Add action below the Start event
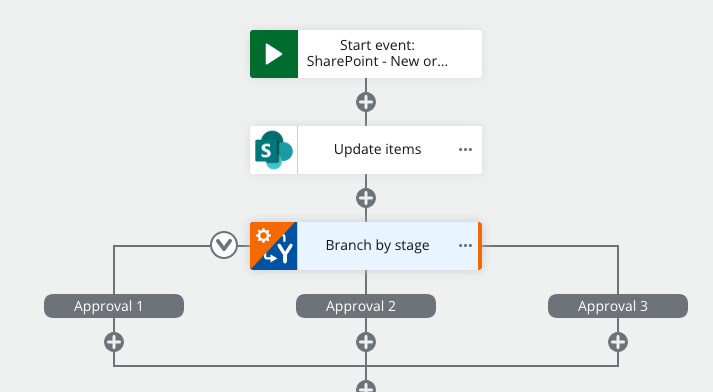Screen dimensions: 713x392 (x=366, y=102)
